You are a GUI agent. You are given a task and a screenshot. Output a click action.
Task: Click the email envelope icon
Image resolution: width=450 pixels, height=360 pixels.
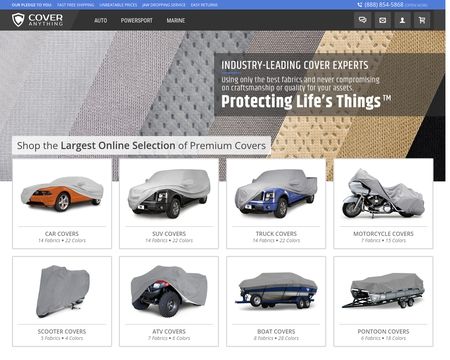[382, 20]
